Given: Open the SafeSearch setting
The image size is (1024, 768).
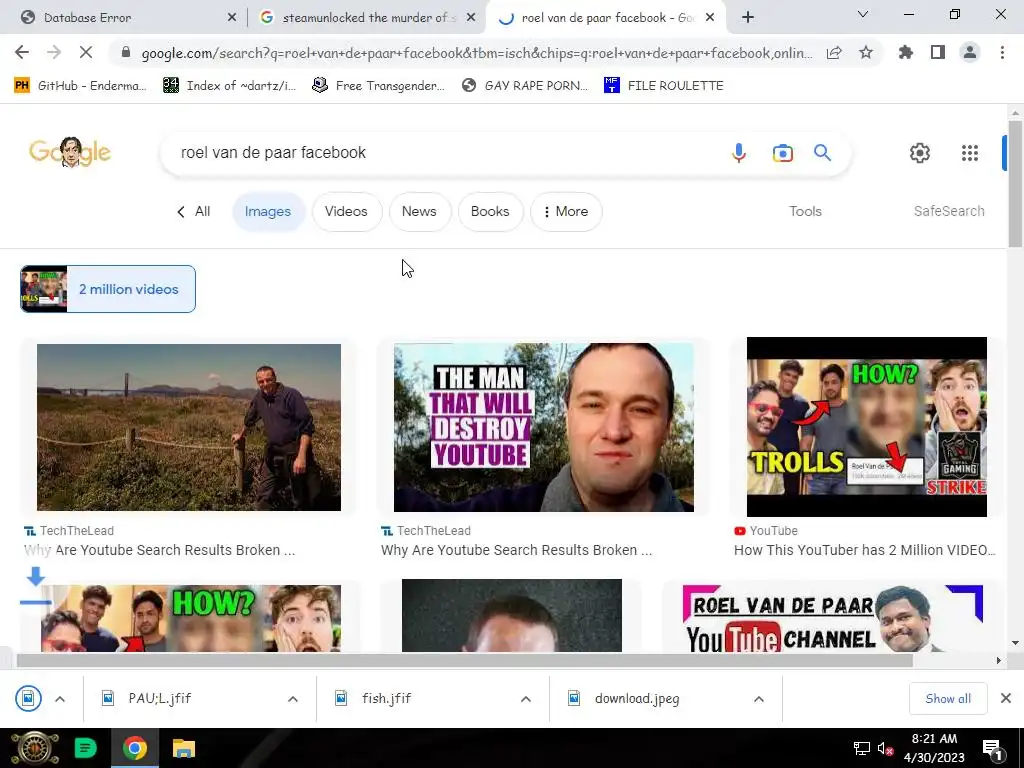Looking at the screenshot, I should click(949, 212).
